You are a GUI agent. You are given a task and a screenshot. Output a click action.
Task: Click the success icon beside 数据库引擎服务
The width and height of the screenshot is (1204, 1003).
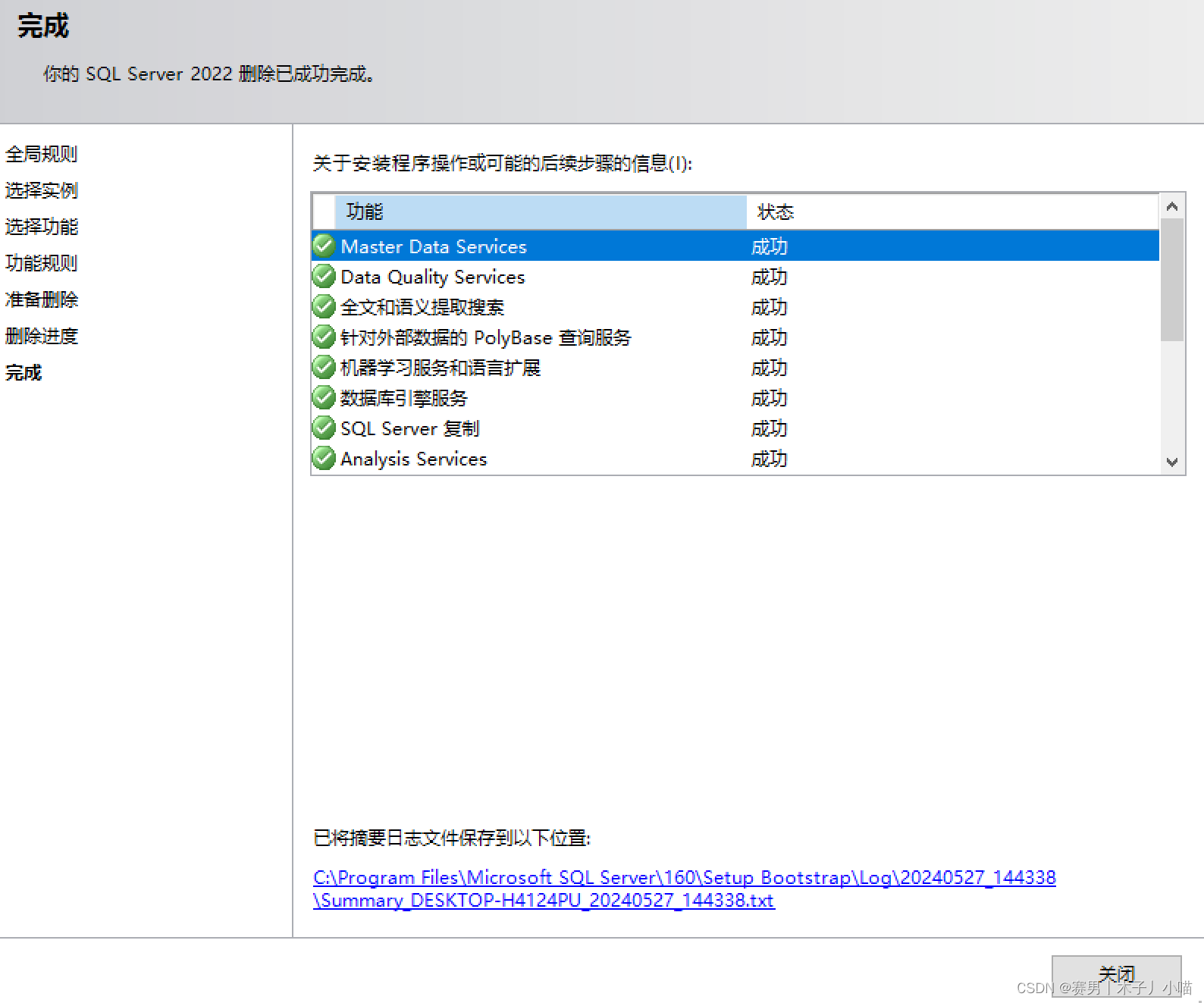(x=324, y=397)
